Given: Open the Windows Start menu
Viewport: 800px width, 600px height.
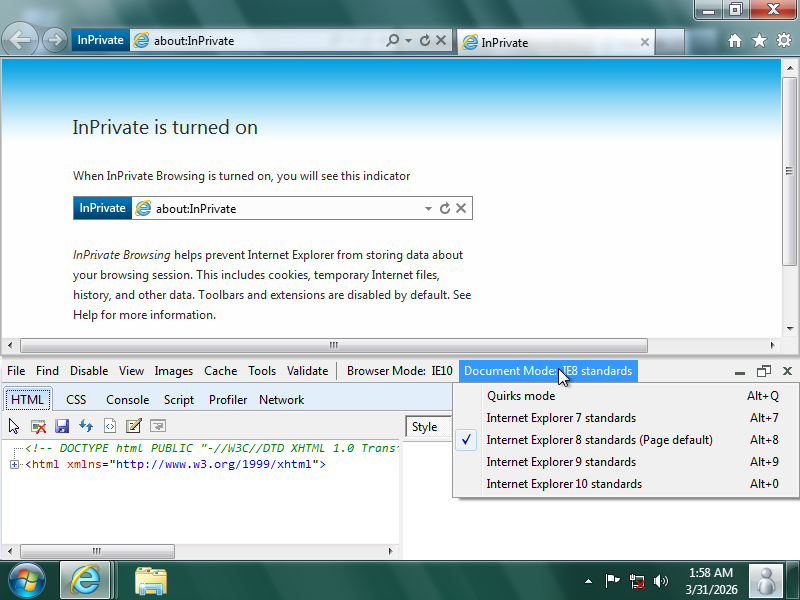Looking at the screenshot, I should 27,581.
